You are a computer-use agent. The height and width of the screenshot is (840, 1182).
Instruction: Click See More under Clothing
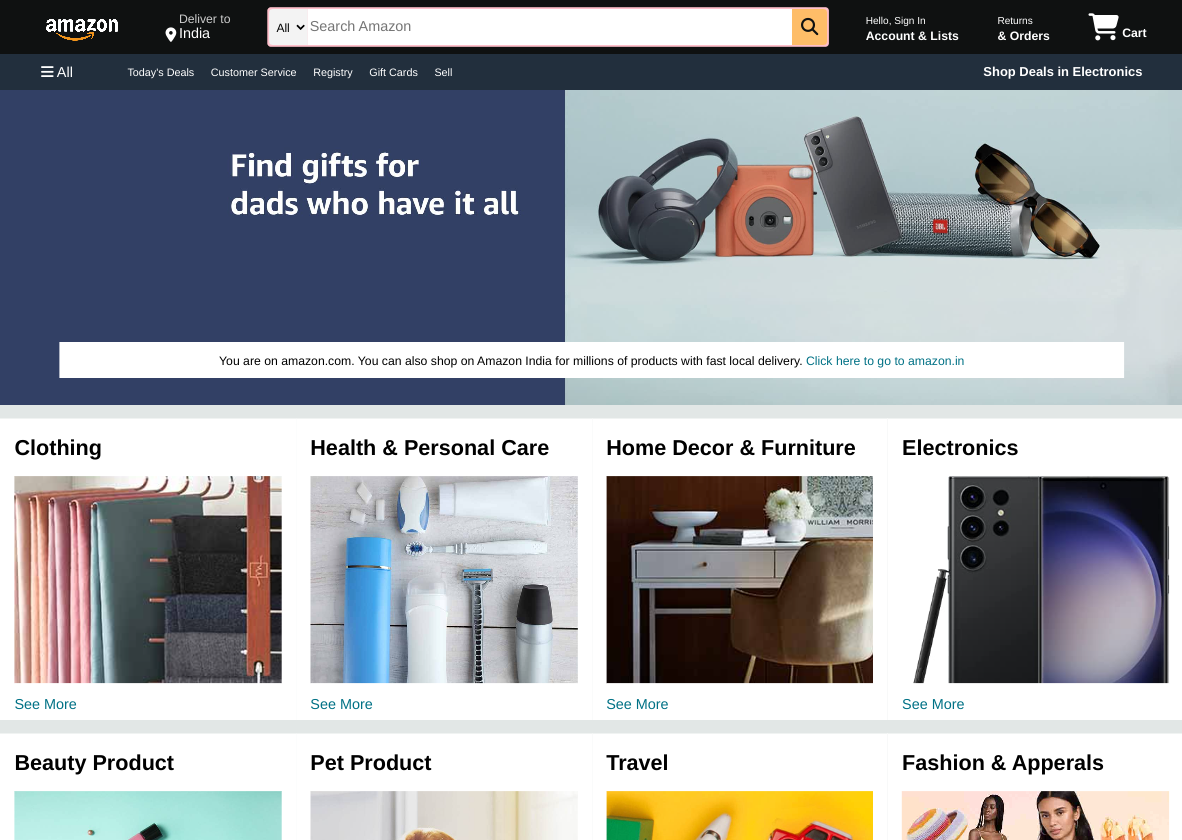point(45,704)
